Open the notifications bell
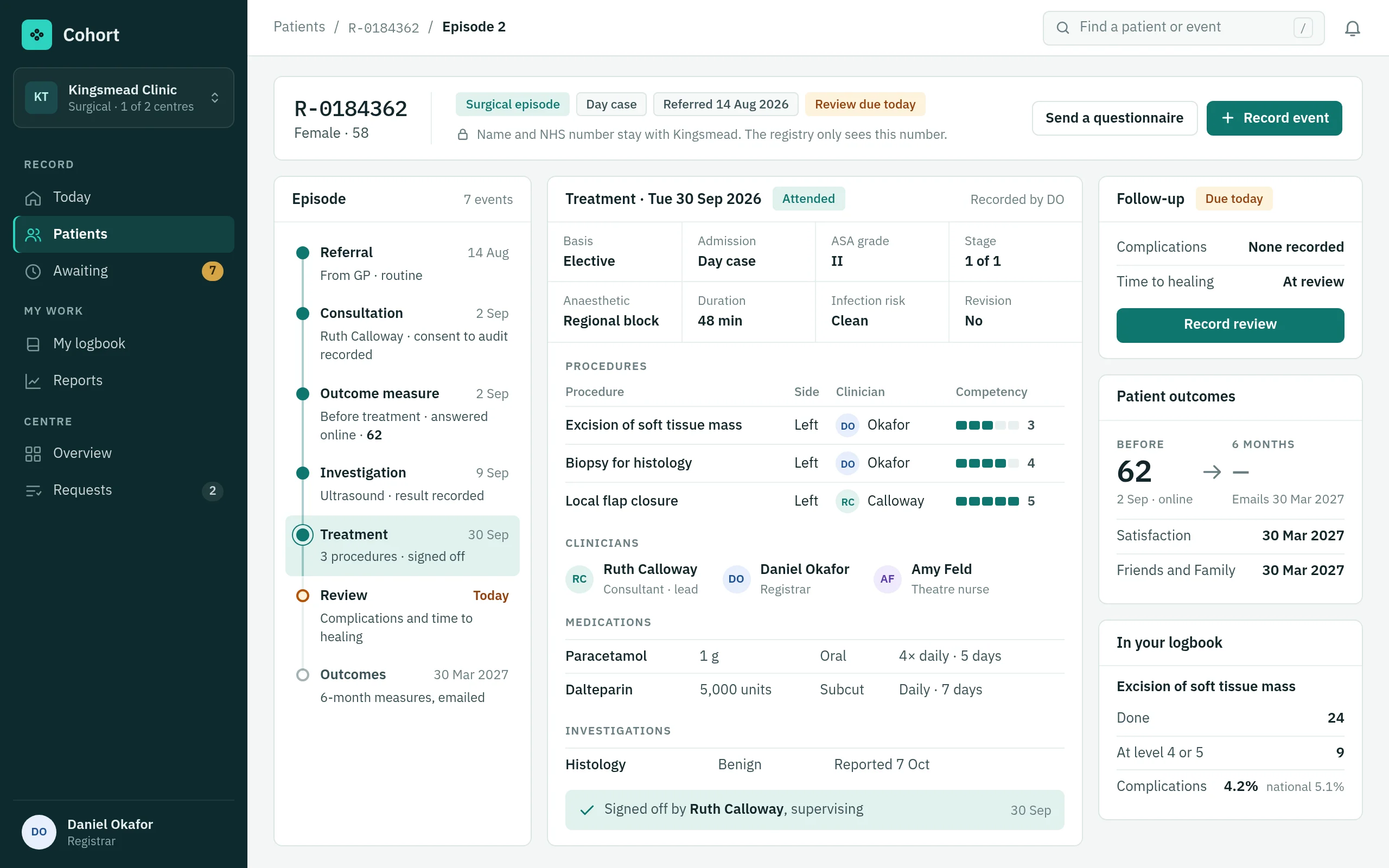The height and width of the screenshot is (868, 1389). 1352,28
